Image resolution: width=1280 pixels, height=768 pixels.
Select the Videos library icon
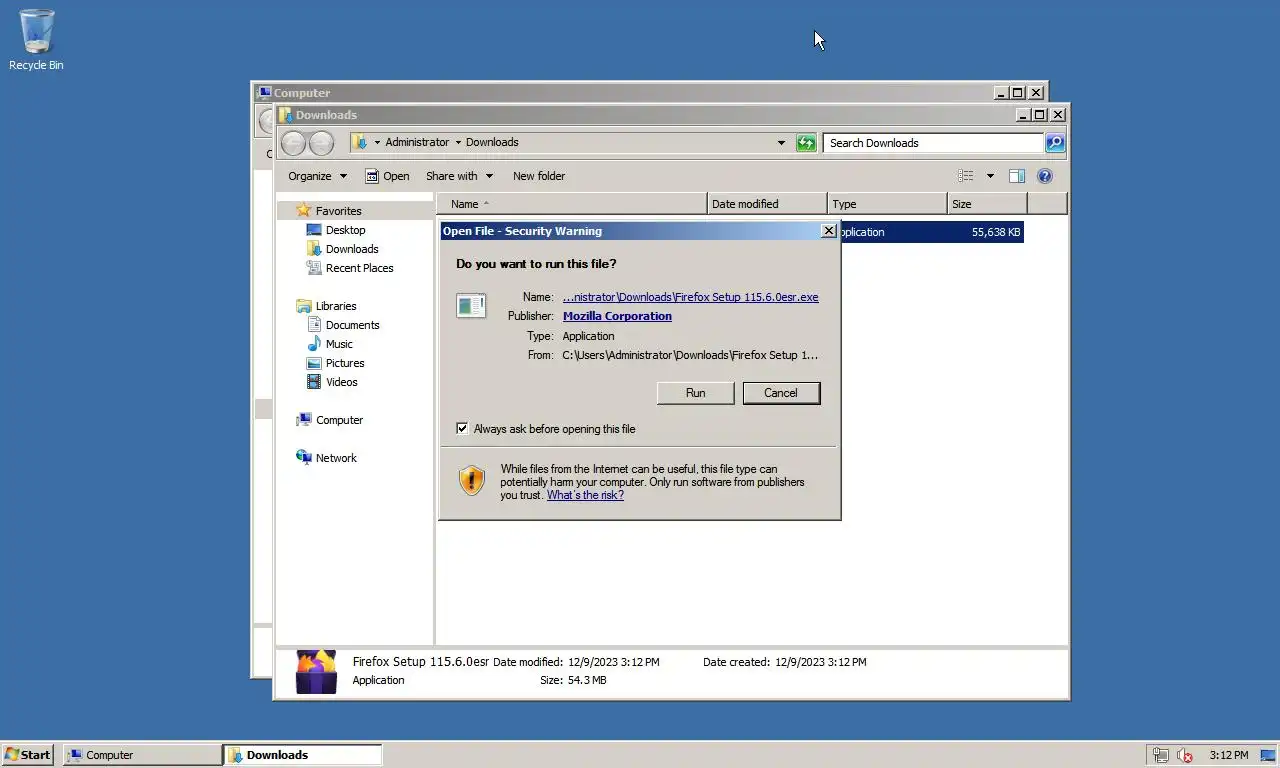tap(314, 382)
